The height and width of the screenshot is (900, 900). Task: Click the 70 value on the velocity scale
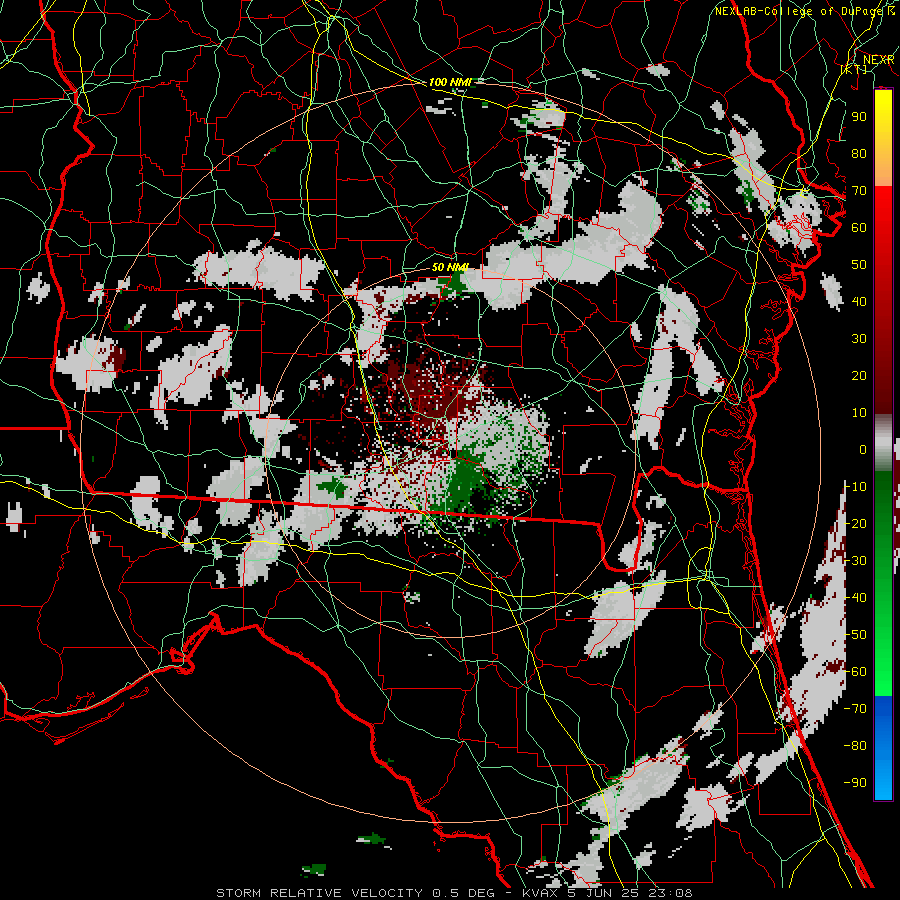coord(859,191)
